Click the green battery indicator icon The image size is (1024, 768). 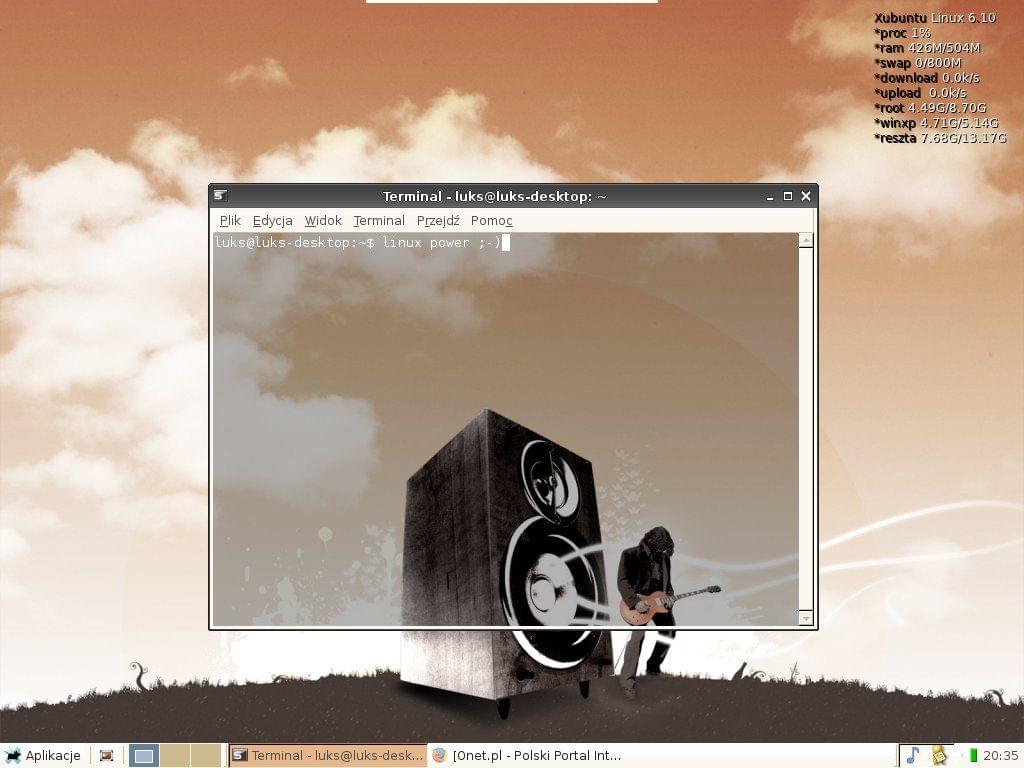972,756
